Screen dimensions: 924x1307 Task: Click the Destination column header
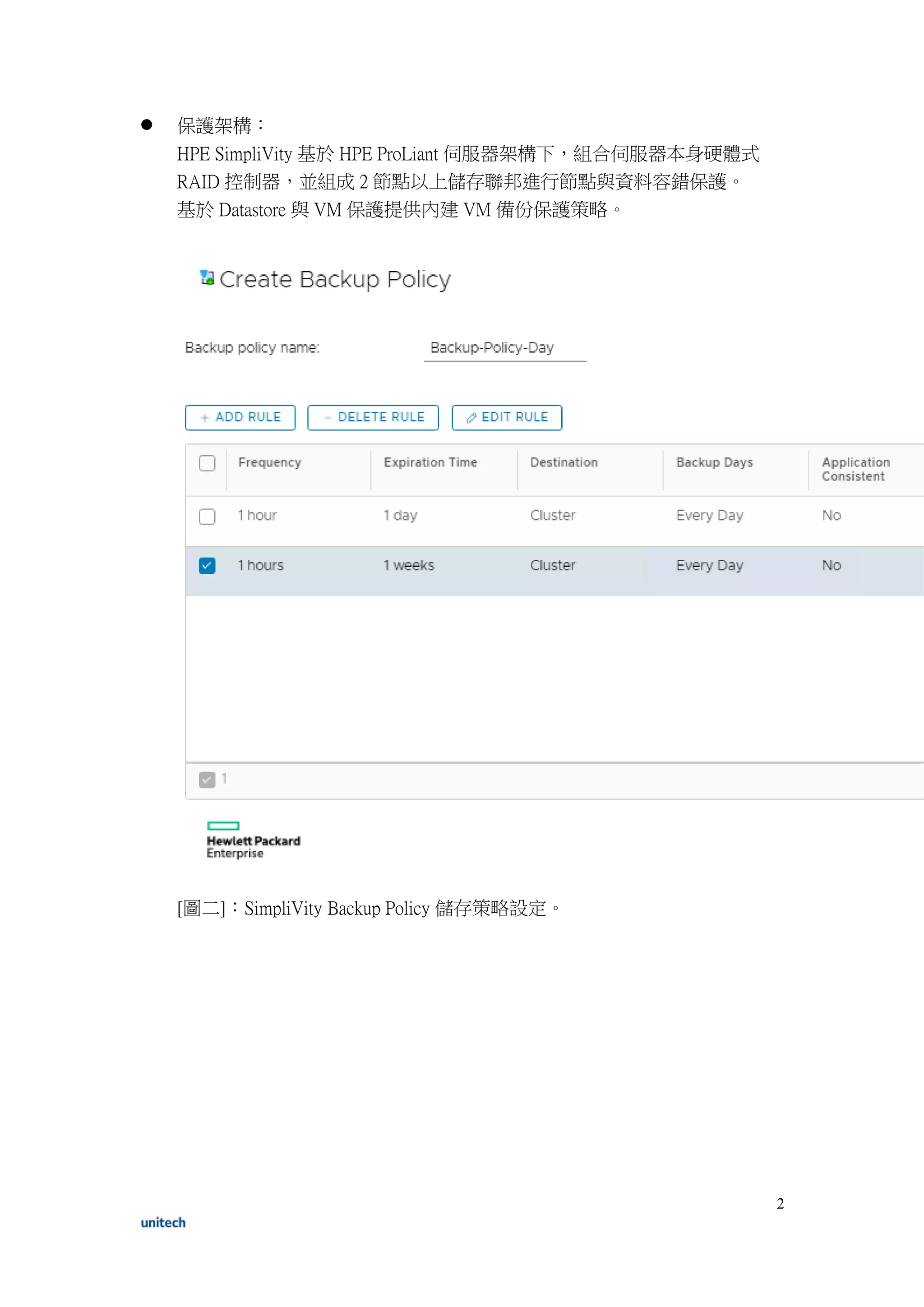click(x=564, y=462)
